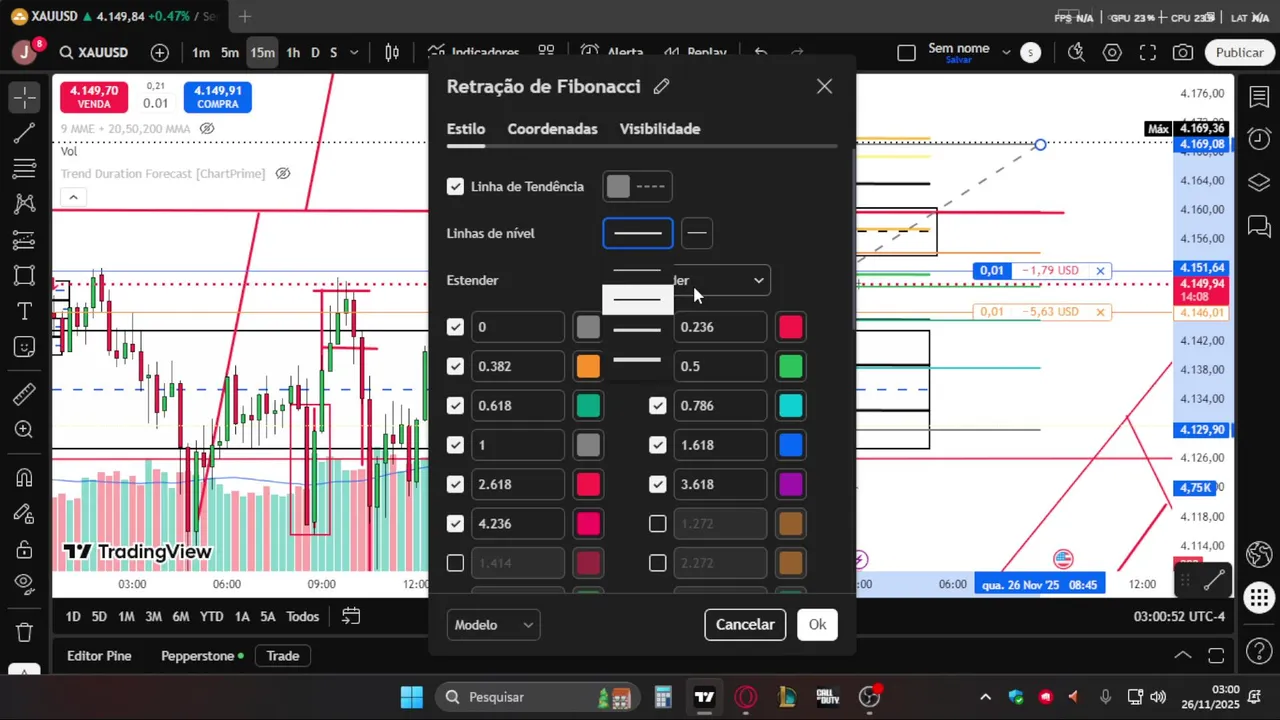Close the Fibonacci settings dialog

pos(824,87)
